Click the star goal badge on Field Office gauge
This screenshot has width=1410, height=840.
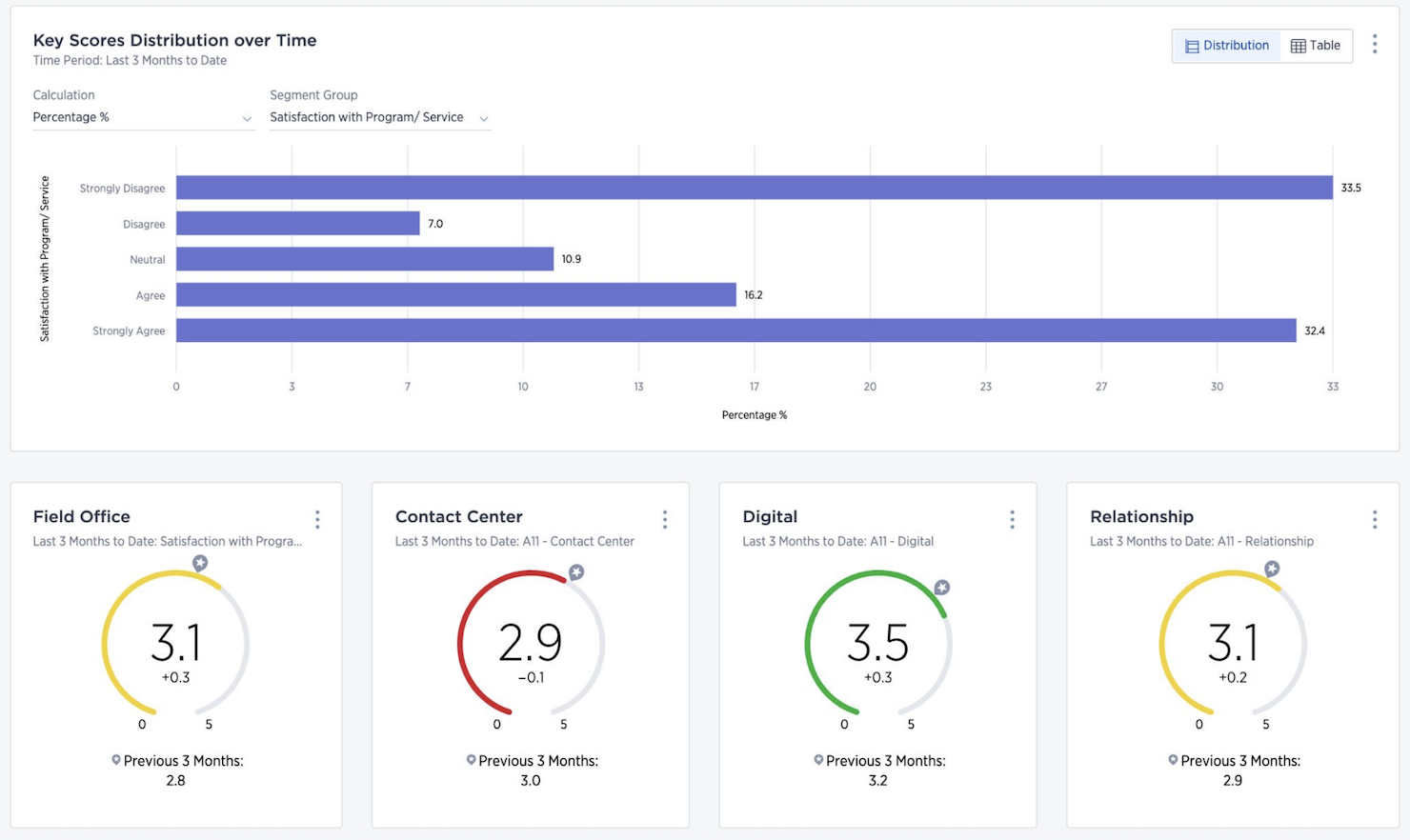coord(200,563)
